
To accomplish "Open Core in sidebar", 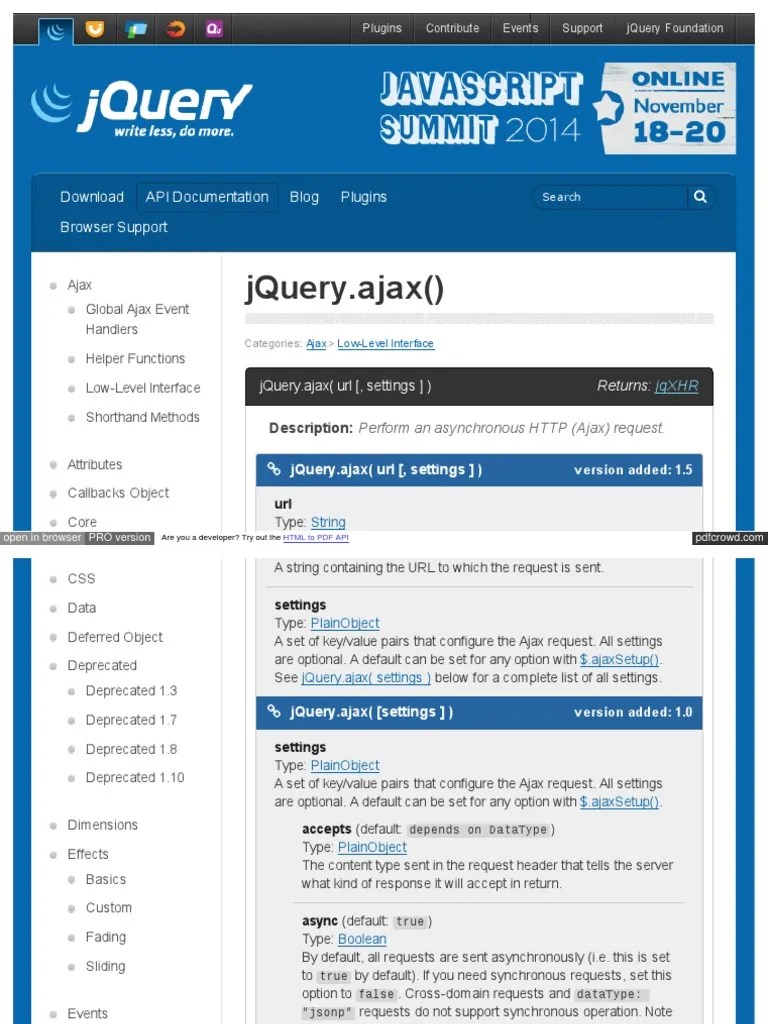I will click(82, 522).
